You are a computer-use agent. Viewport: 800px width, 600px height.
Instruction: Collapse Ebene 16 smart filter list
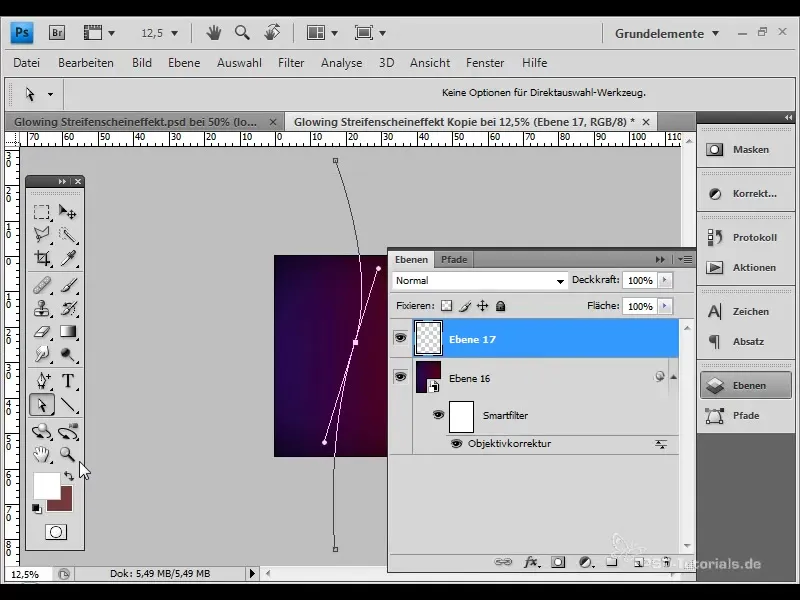click(673, 377)
